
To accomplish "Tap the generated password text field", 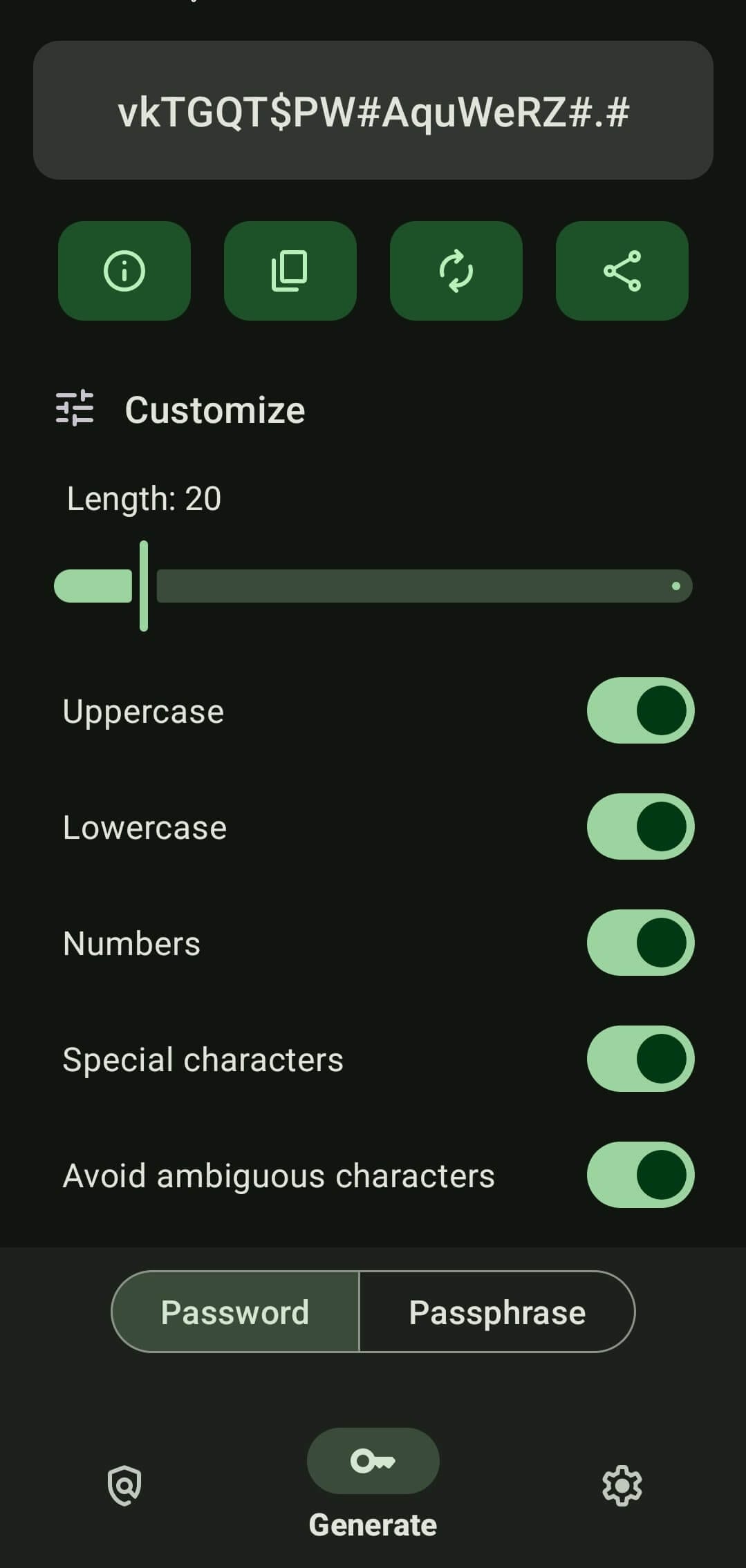I will pyautogui.click(x=373, y=111).
